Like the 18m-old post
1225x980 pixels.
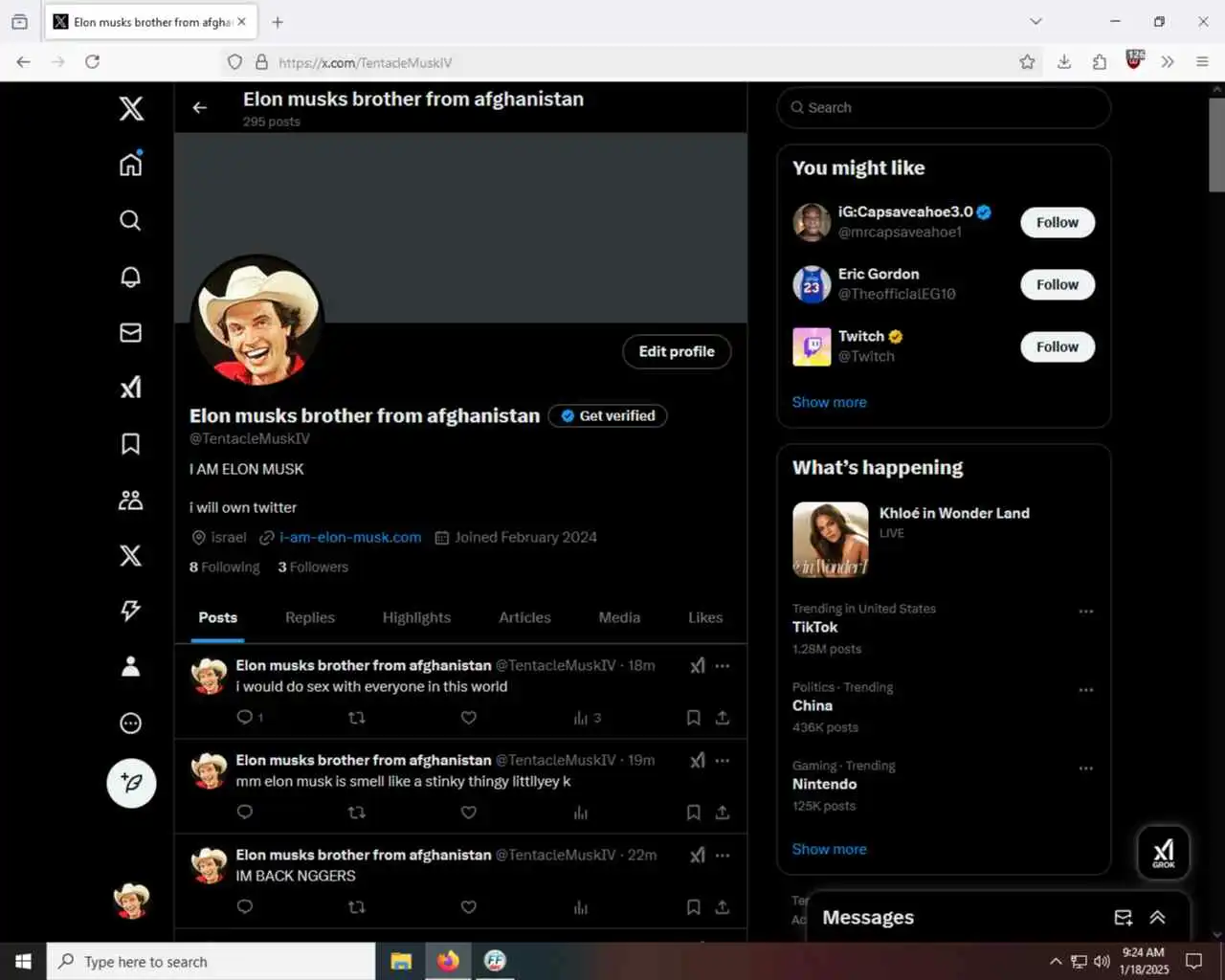point(469,718)
